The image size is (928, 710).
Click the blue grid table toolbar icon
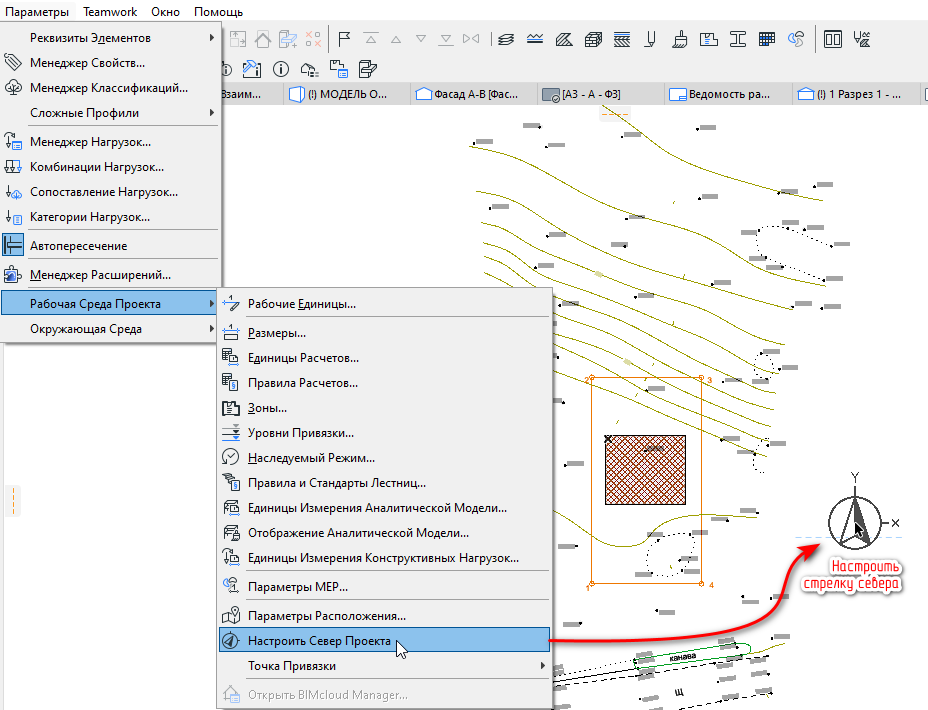pyautogui.click(x=766, y=40)
